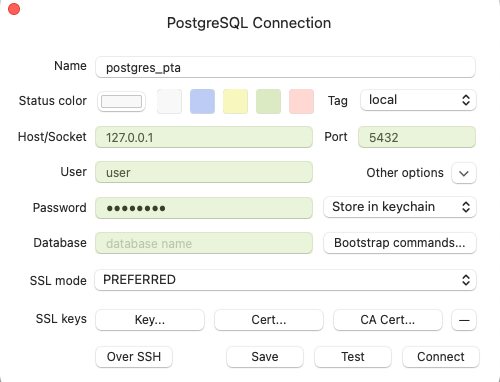Select the blue status color swatch
This screenshot has height=382, width=500.
click(x=202, y=101)
